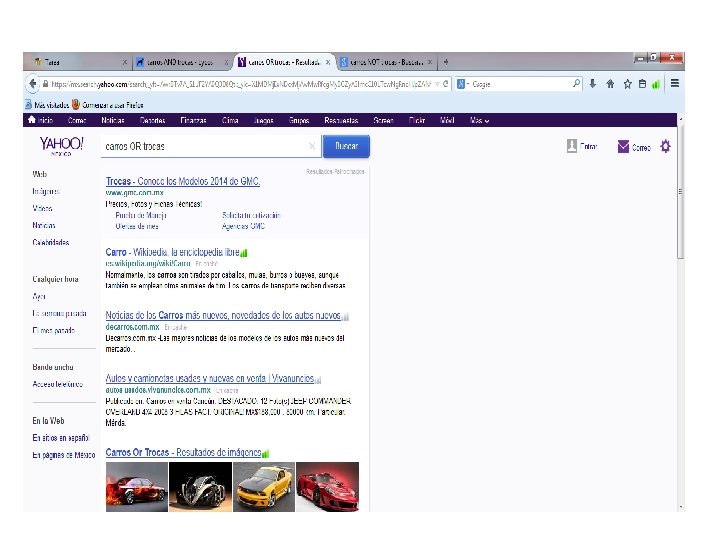The image size is (720, 540).
Task: Open the flaming car image thumbnail
Action: pyautogui.click(x=137, y=487)
